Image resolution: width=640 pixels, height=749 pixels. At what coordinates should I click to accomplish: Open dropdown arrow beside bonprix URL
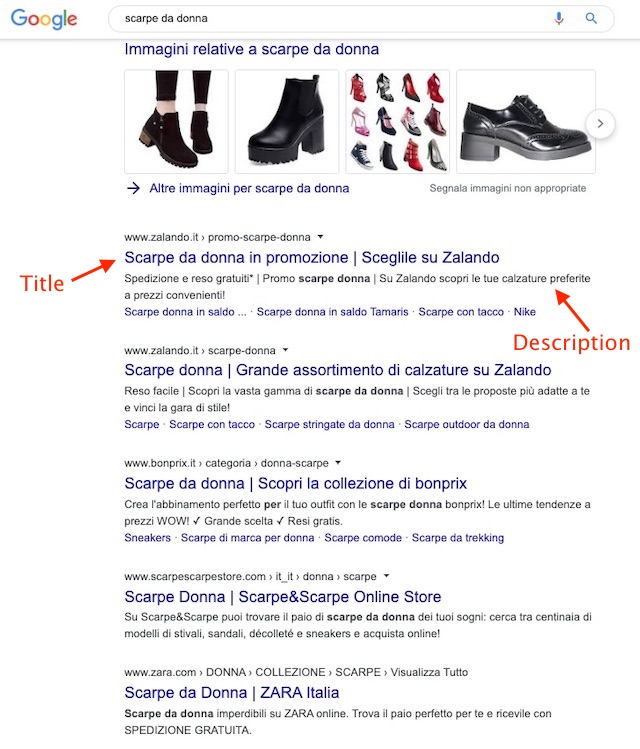(x=338, y=462)
